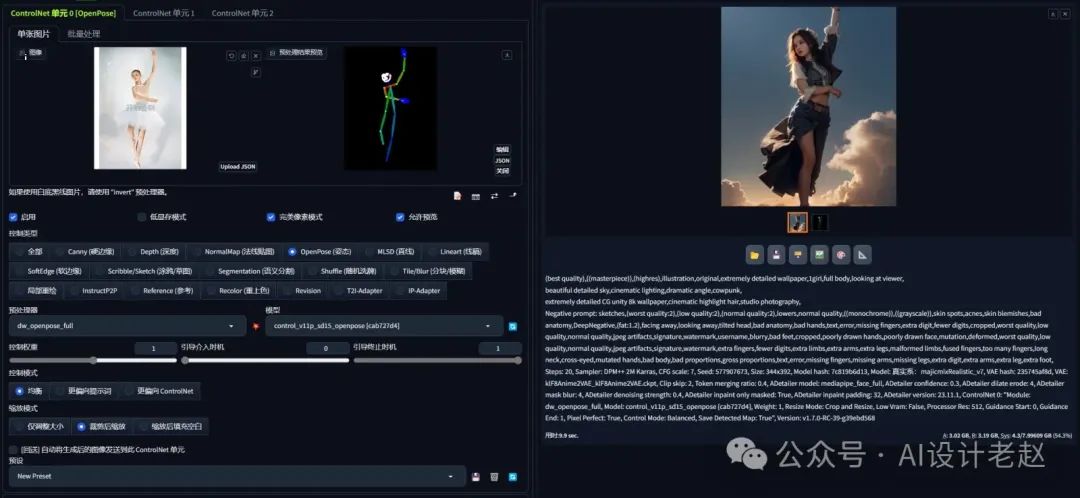Screen dimensions: 1080x498
Task: Select Scribble/Sketch control type
Action: (x=144, y=271)
